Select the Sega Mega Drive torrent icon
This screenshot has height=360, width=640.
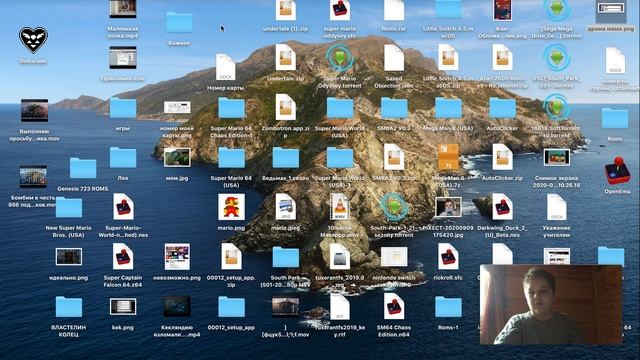pyautogui.click(x=557, y=10)
